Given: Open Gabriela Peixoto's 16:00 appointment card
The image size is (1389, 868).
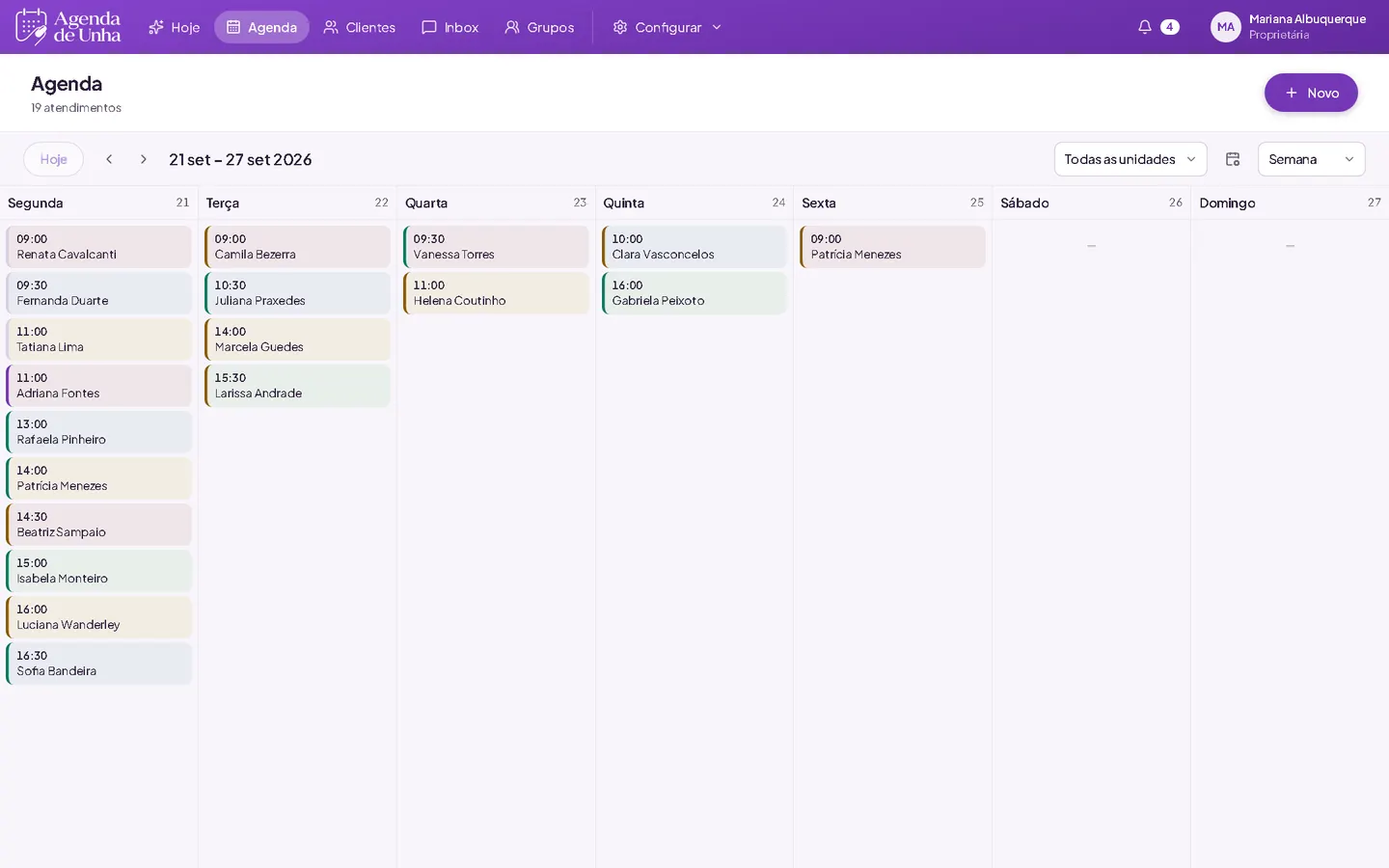Looking at the screenshot, I should pyautogui.click(x=694, y=293).
